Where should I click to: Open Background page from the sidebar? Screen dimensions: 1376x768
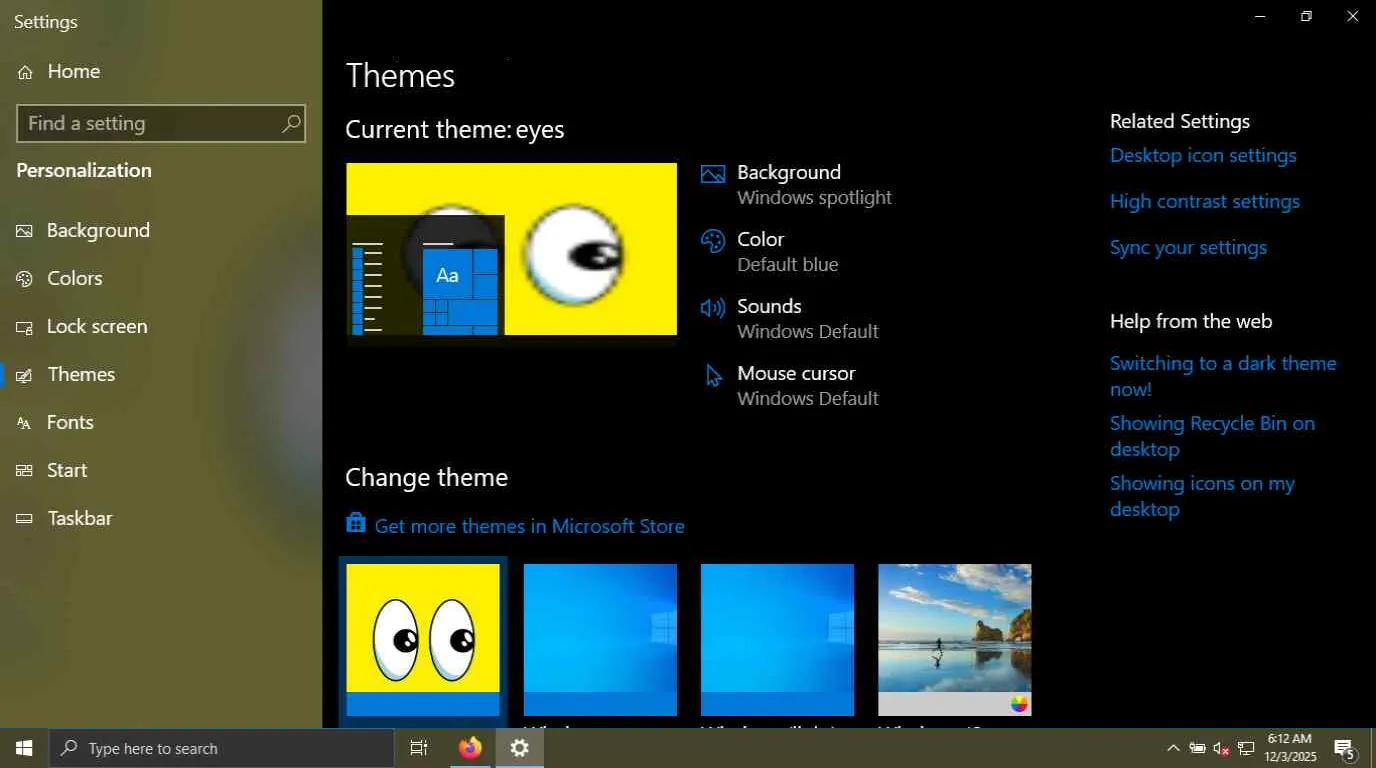[x=98, y=230]
